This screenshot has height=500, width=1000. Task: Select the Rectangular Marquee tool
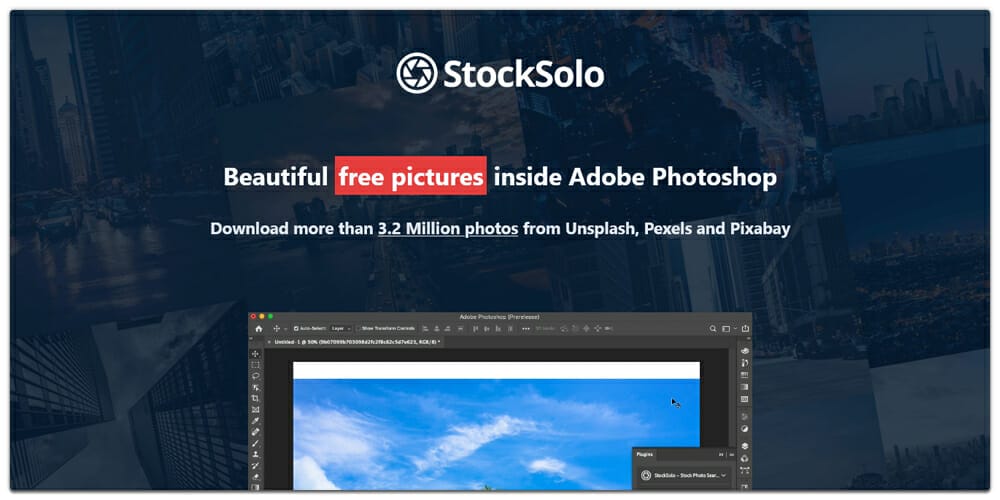255,365
